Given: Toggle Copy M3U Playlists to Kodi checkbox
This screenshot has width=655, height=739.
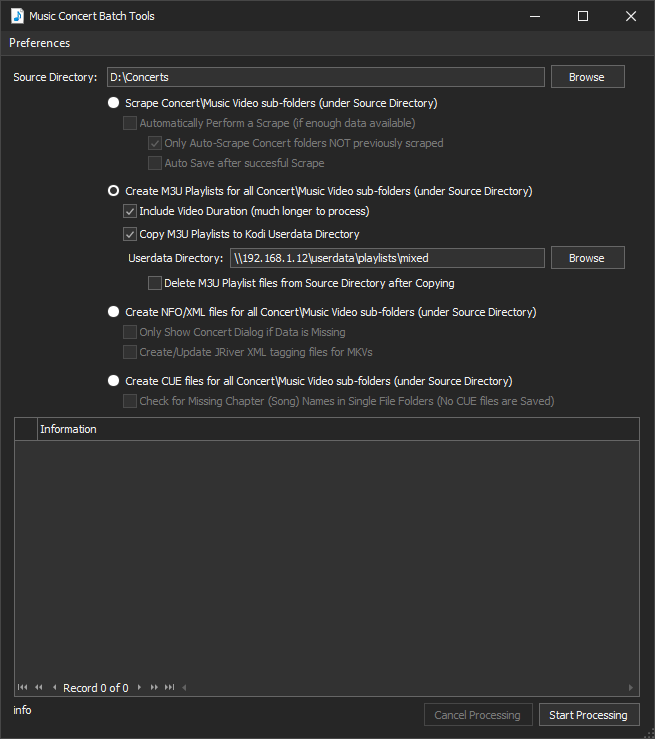Looking at the screenshot, I should pos(129,234).
